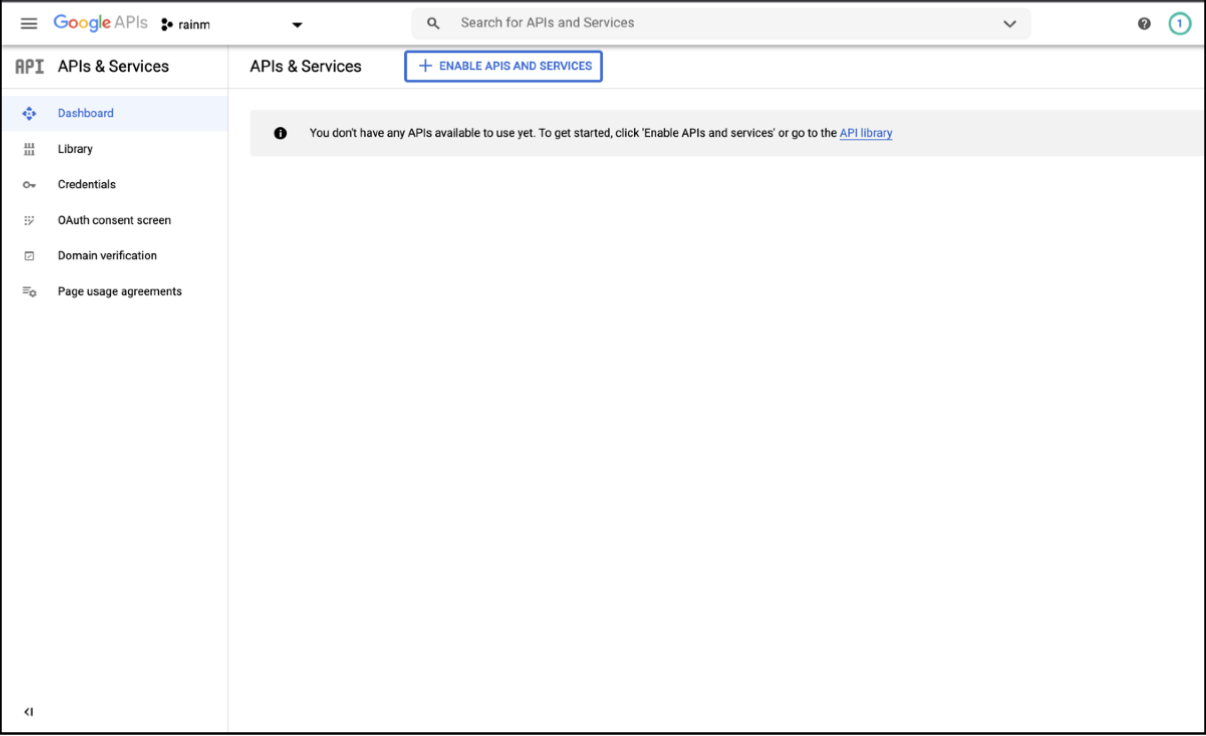Image resolution: width=1206 pixels, height=736 pixels.
Task: Select Credentials in the sidebar menu
Action: pos(87,185)
